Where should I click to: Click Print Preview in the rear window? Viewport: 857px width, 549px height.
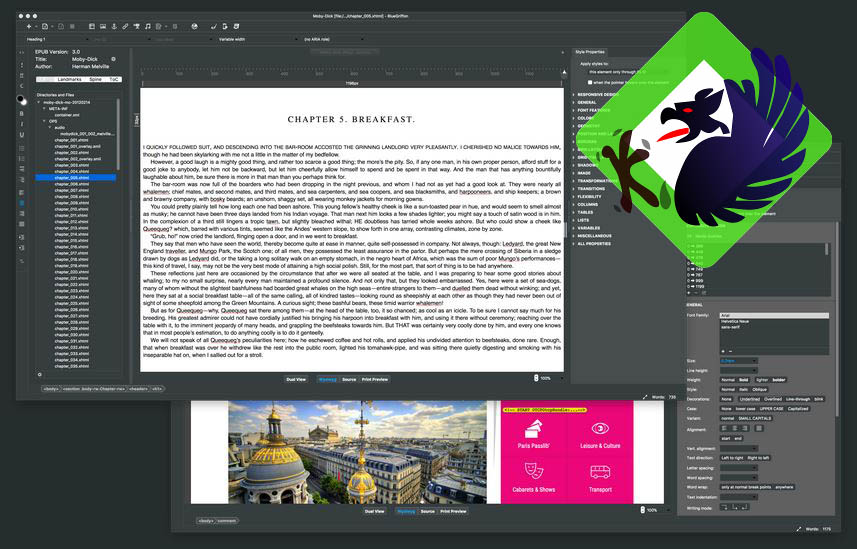coord(454,511)
